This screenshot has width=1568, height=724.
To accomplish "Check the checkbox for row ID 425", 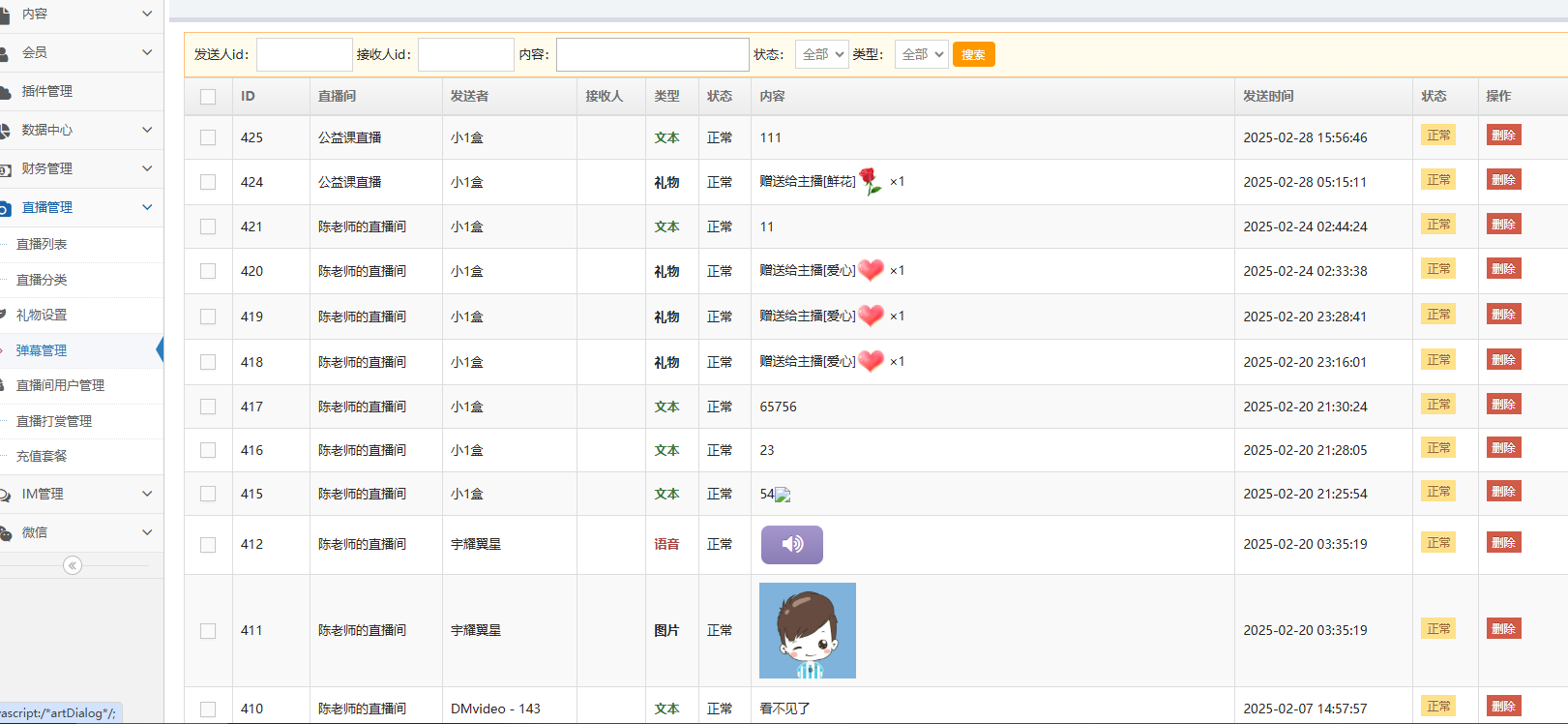I will pos(208,137).
